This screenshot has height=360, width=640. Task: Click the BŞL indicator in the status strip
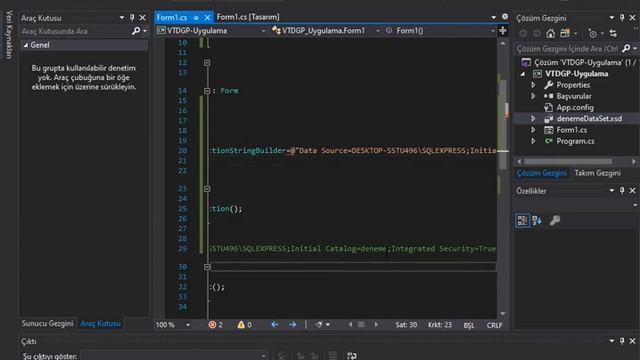pyautogui.click(x=469, y=325)
